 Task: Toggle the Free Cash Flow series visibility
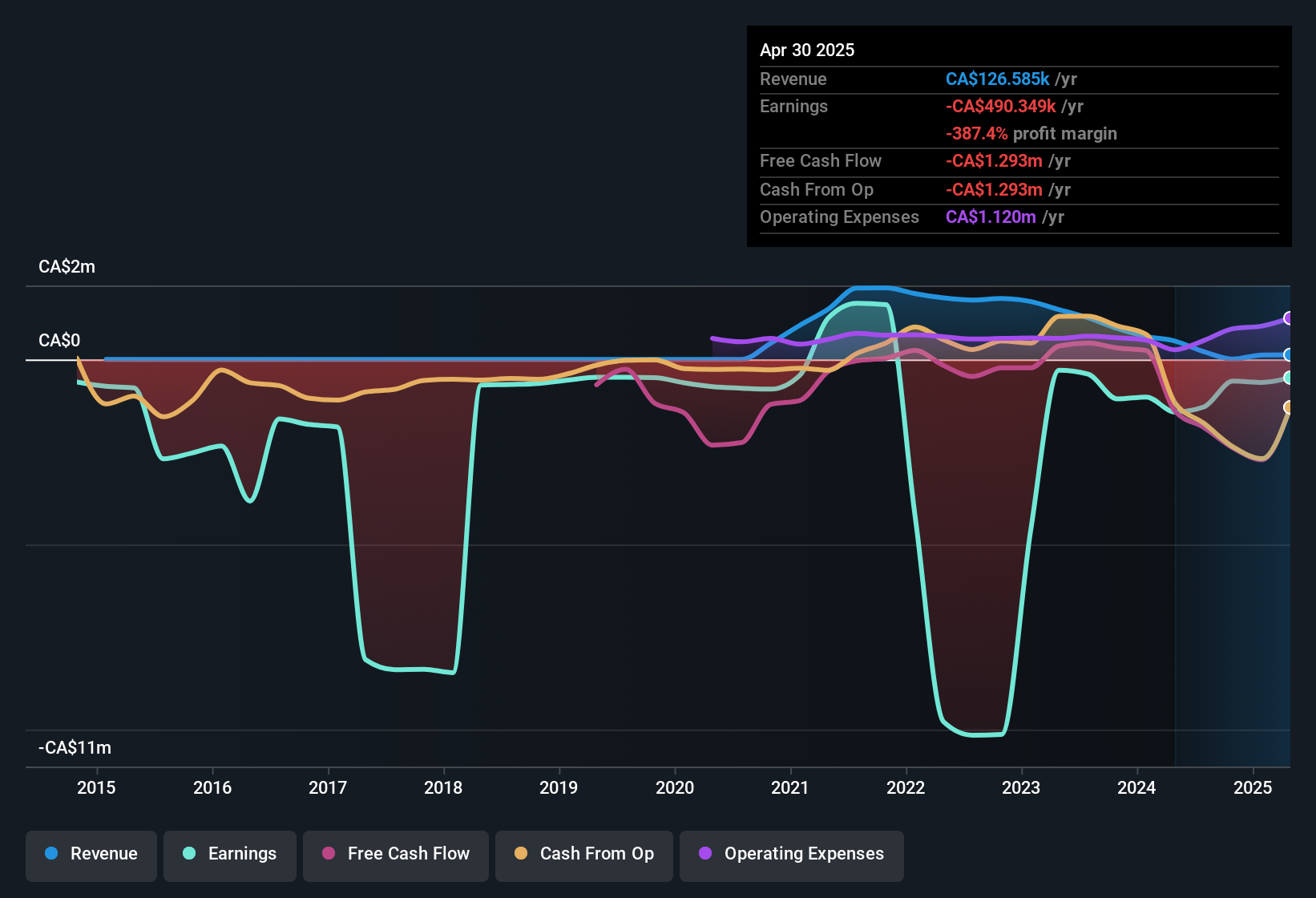[395, 855]
